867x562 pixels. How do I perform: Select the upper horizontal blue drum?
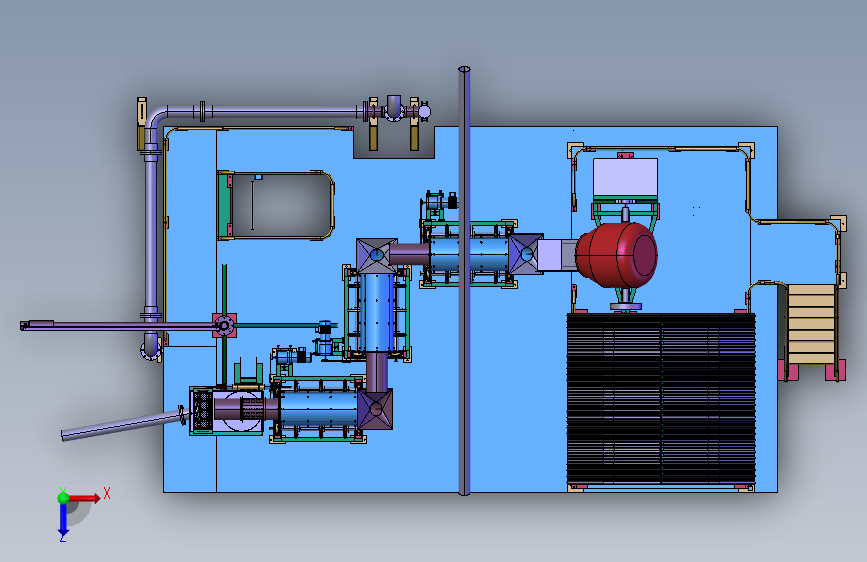tap(469, 254)
